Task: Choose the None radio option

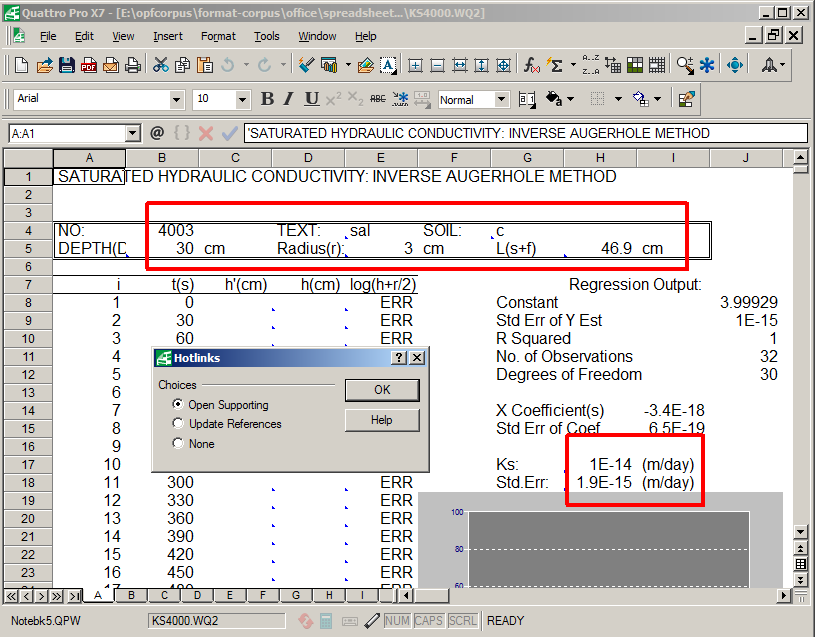Action: pos(179,443)
